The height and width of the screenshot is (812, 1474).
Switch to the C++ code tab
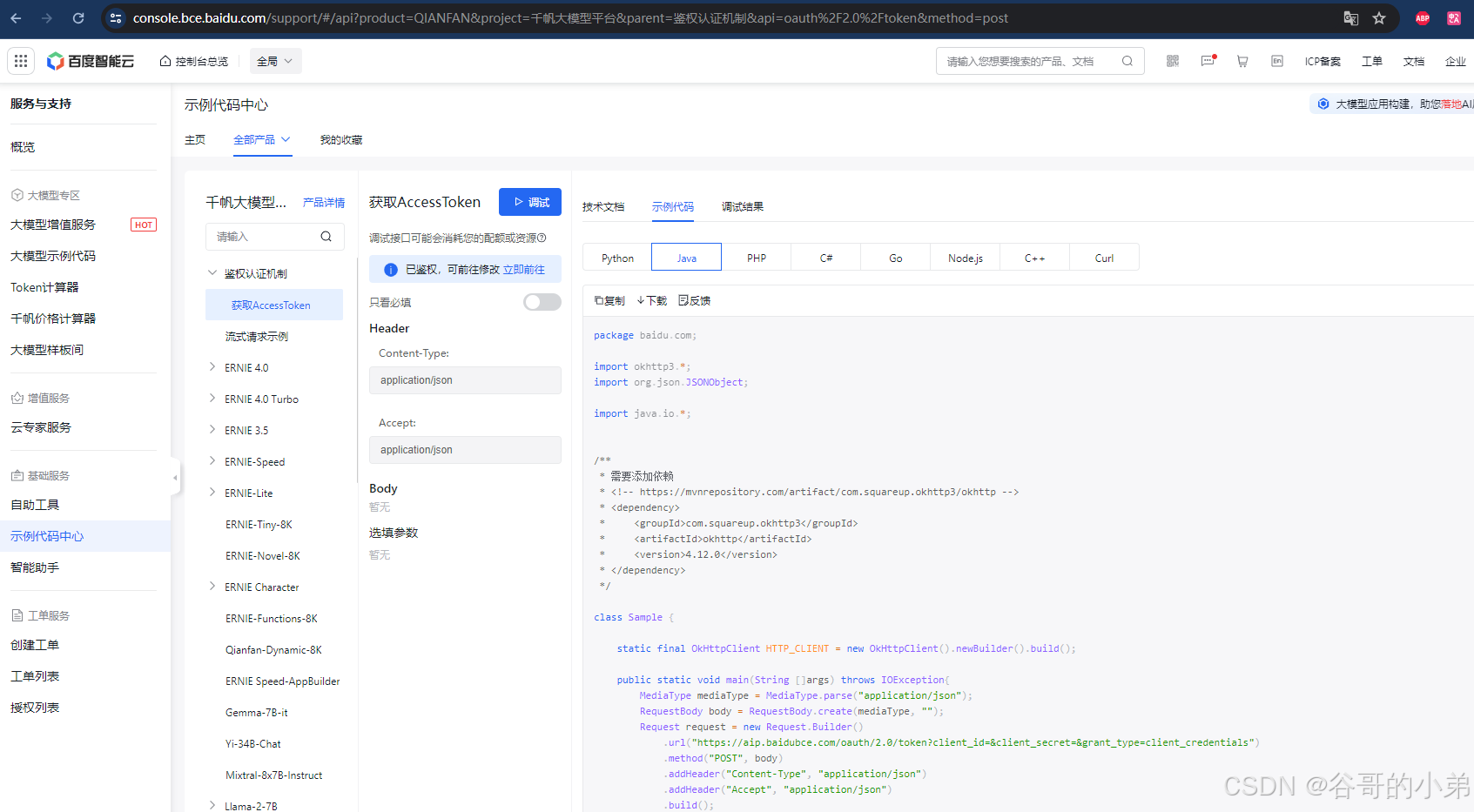tap(1034, 258)
